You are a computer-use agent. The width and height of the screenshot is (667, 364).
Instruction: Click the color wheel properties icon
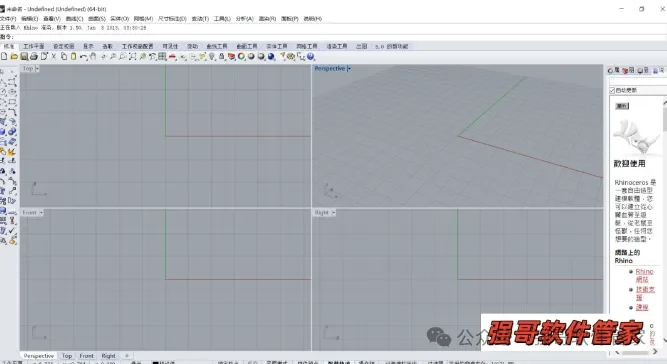tap(241, 56)
